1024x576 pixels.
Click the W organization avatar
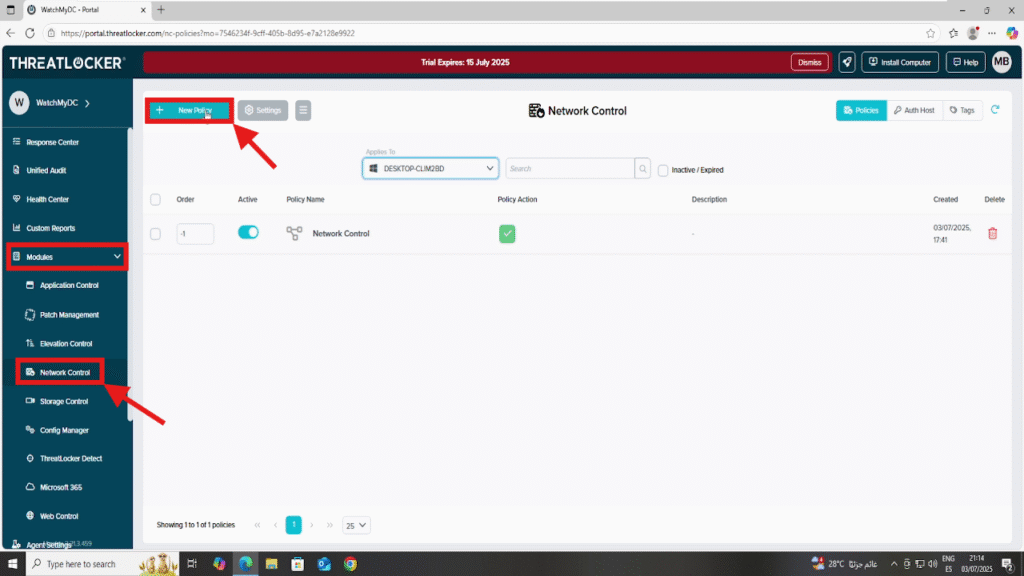pos(19,103)
